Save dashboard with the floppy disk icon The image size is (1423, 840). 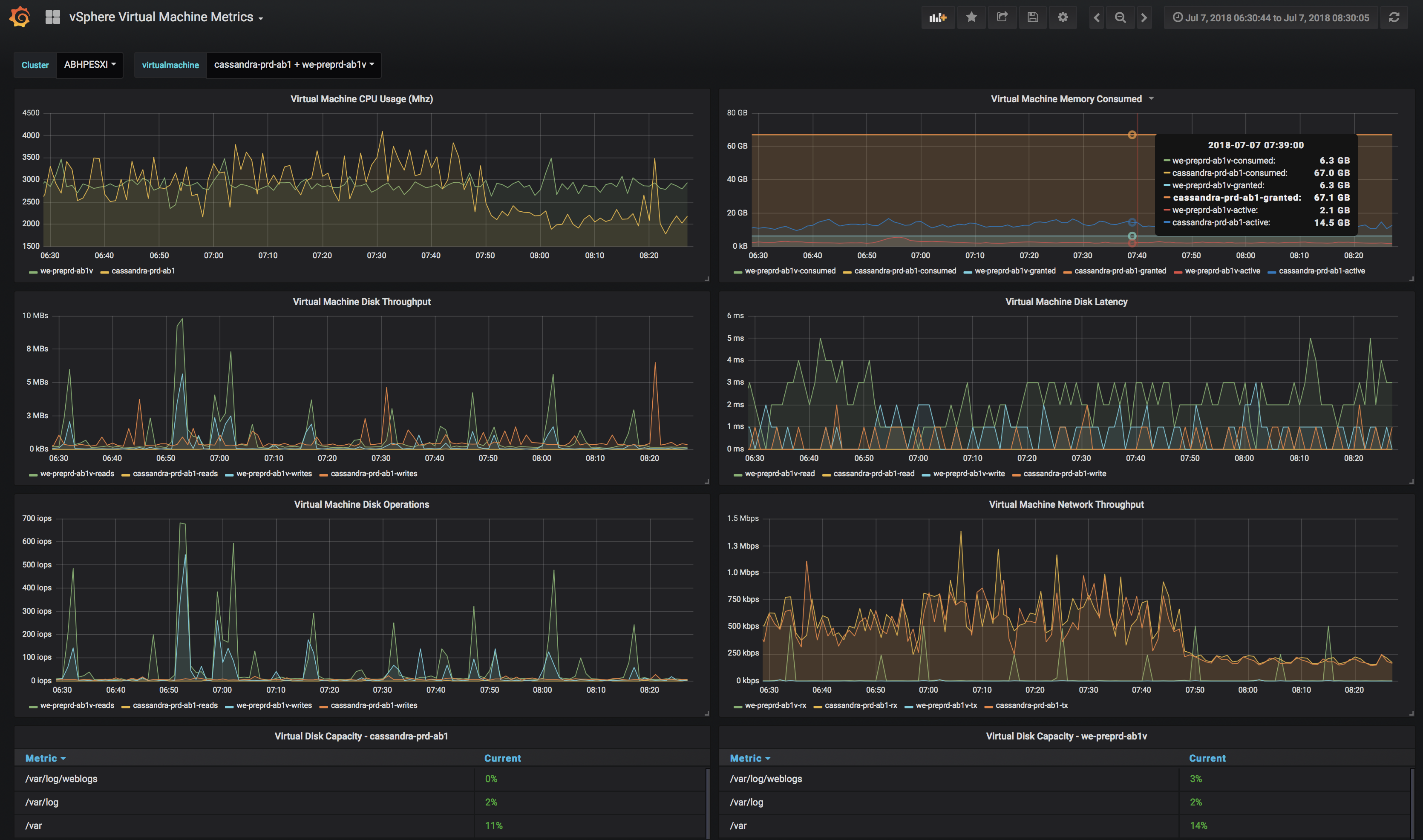[x=1032, y=17]
